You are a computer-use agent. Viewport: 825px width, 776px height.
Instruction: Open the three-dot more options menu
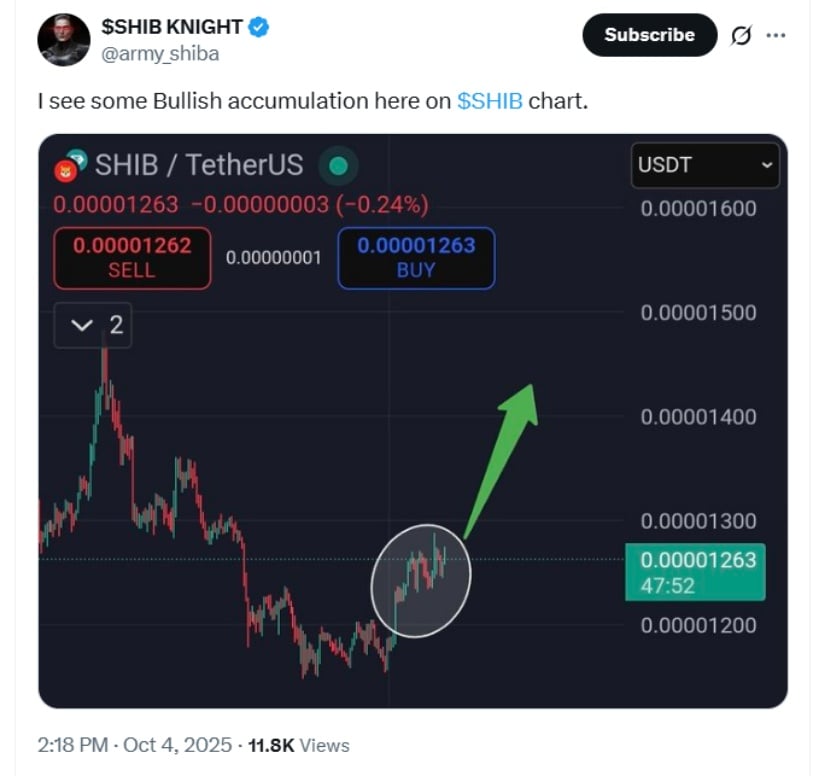coord(775,35)
